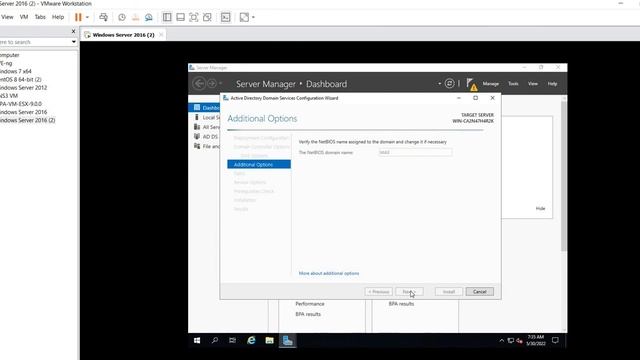
Task: Launch Internet Explorer from taskbar
Action: (x=251, y=340)
